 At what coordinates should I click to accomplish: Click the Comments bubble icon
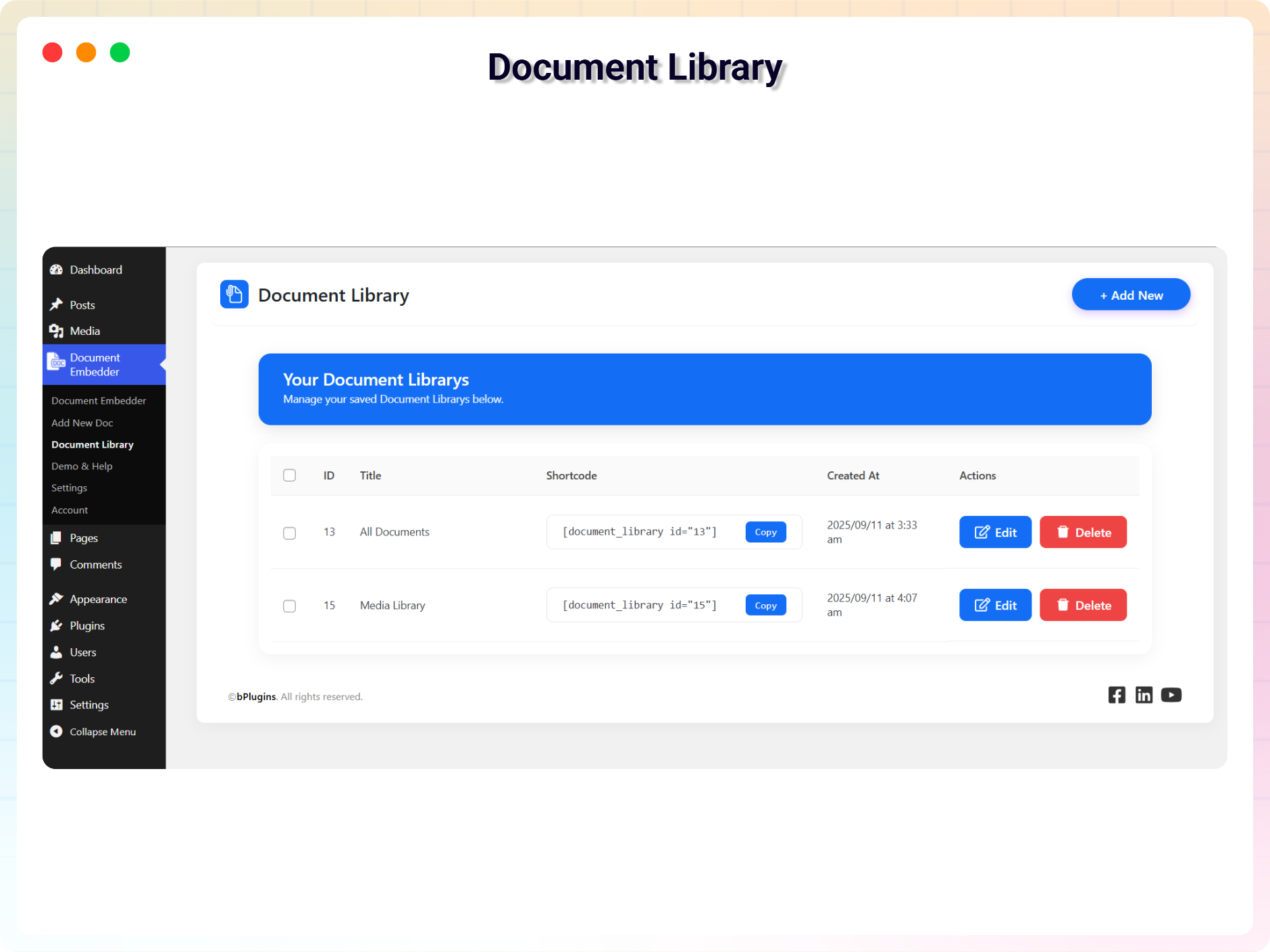[x=56, y=564]
